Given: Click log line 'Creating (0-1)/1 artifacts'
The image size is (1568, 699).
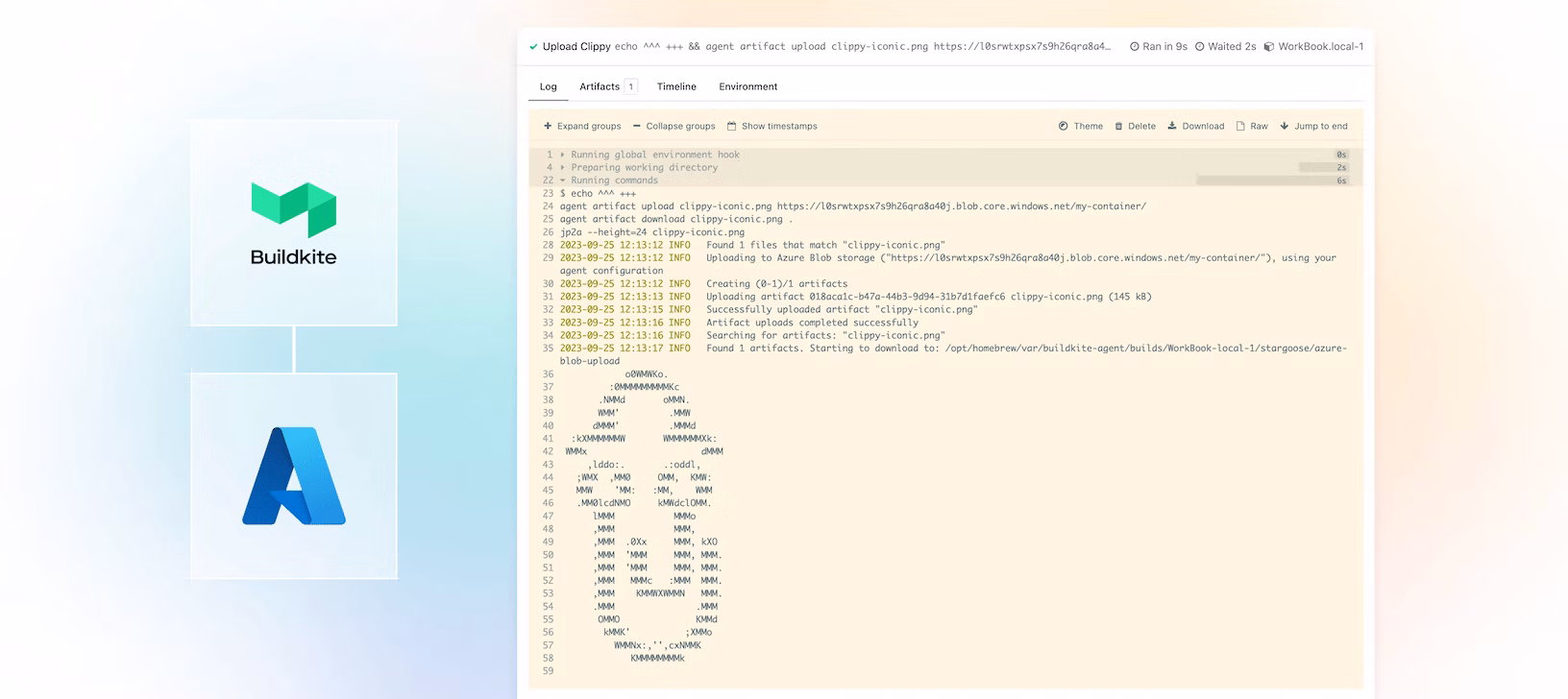Looking at the screenshot, I should click(776, 283).
